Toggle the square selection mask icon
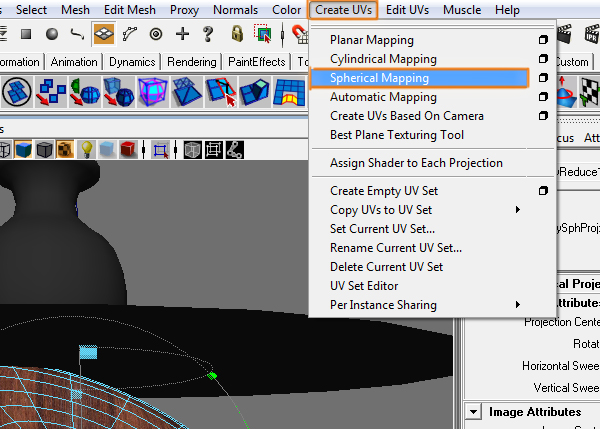Image resolution: width=600 pixels, height=429 pixels. 26,34
